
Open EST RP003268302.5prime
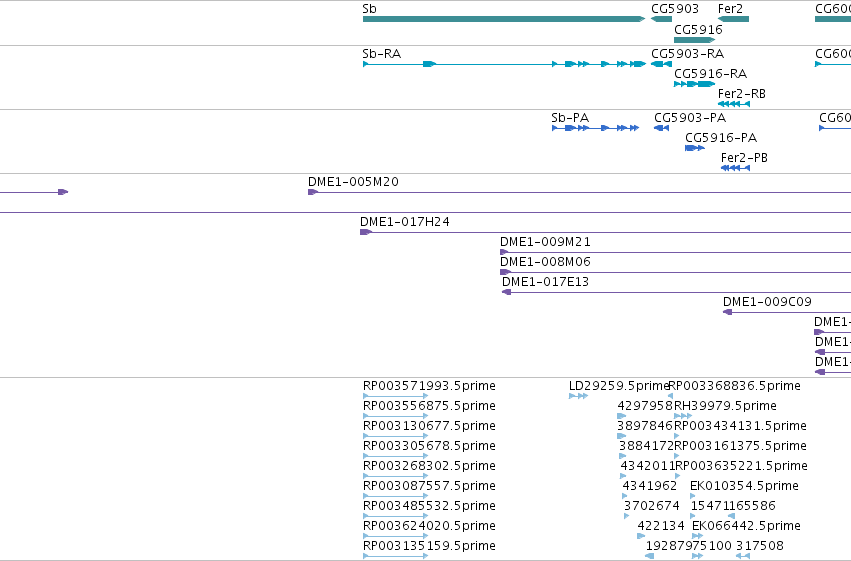[x=429, y=466]
